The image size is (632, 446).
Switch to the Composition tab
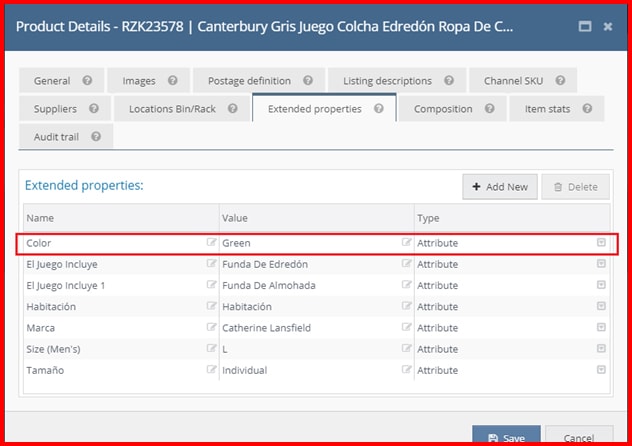click(452, 108)
